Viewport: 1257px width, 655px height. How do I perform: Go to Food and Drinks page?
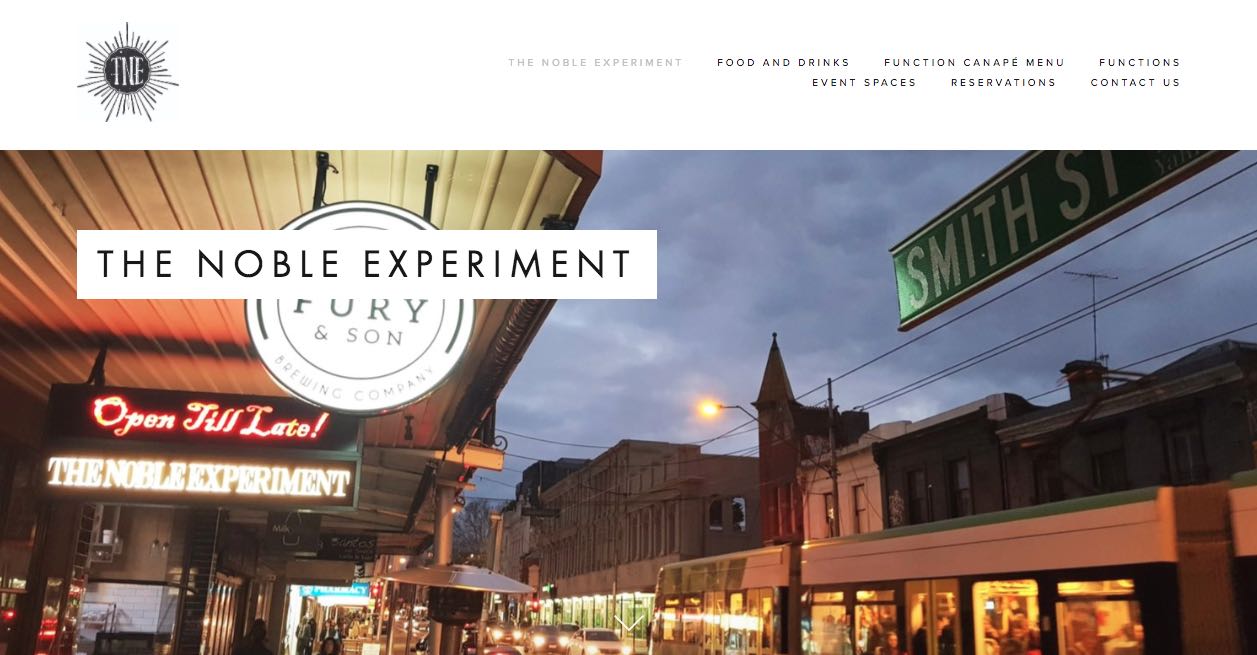(783, 62)
